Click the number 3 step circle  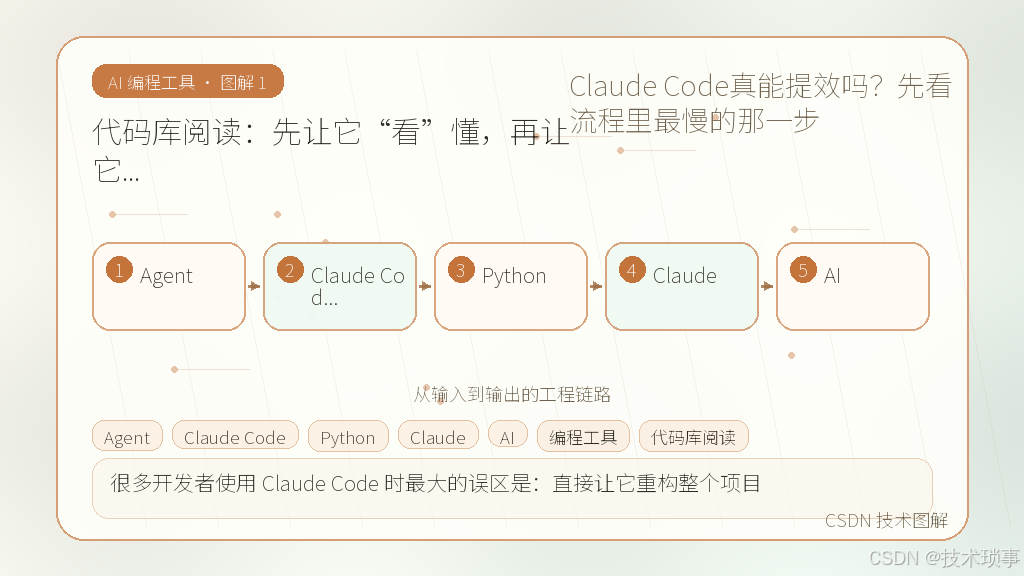pyautogui.click(x=461, y=270)
